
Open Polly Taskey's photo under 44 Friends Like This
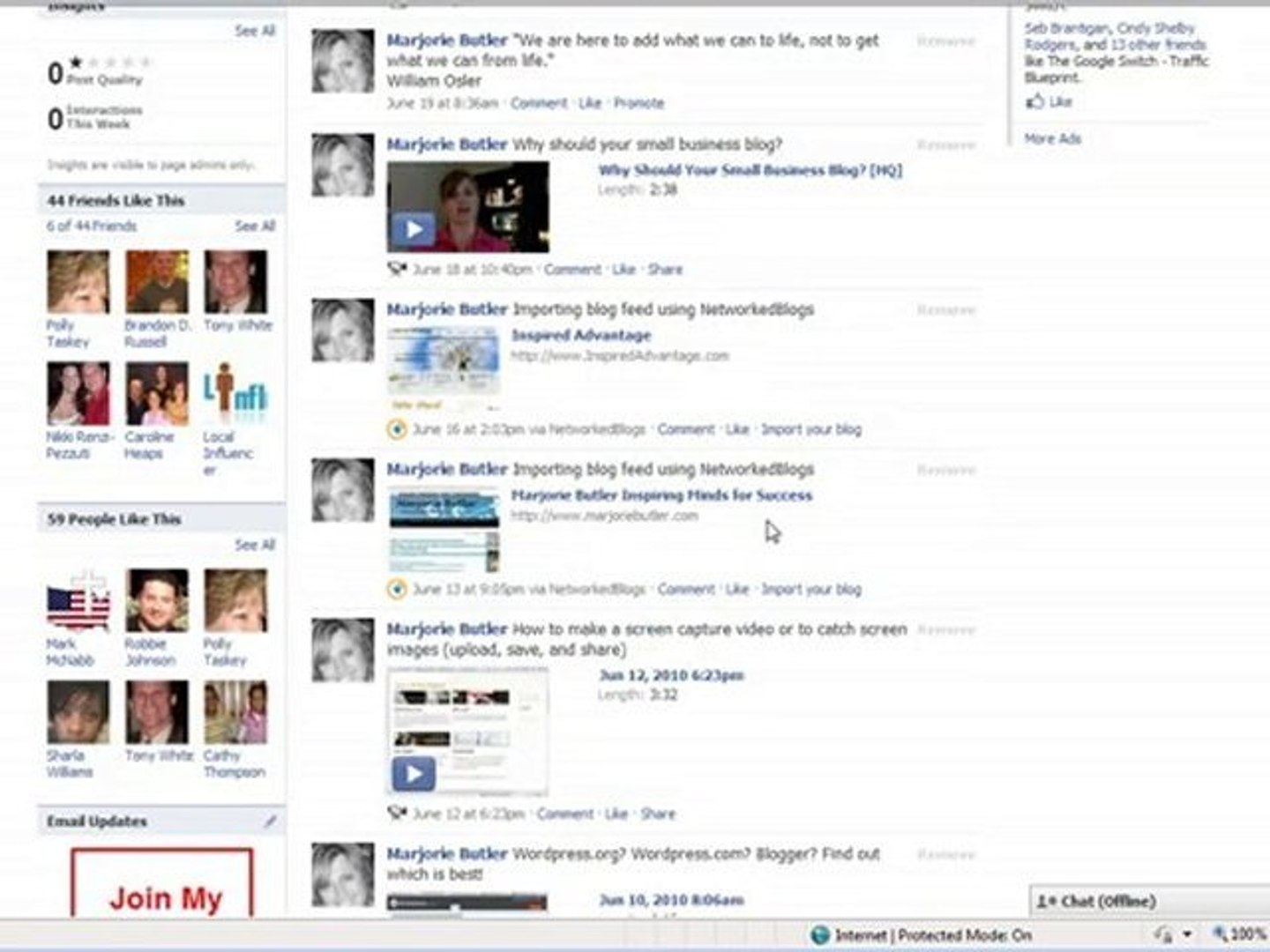(78, 282)
